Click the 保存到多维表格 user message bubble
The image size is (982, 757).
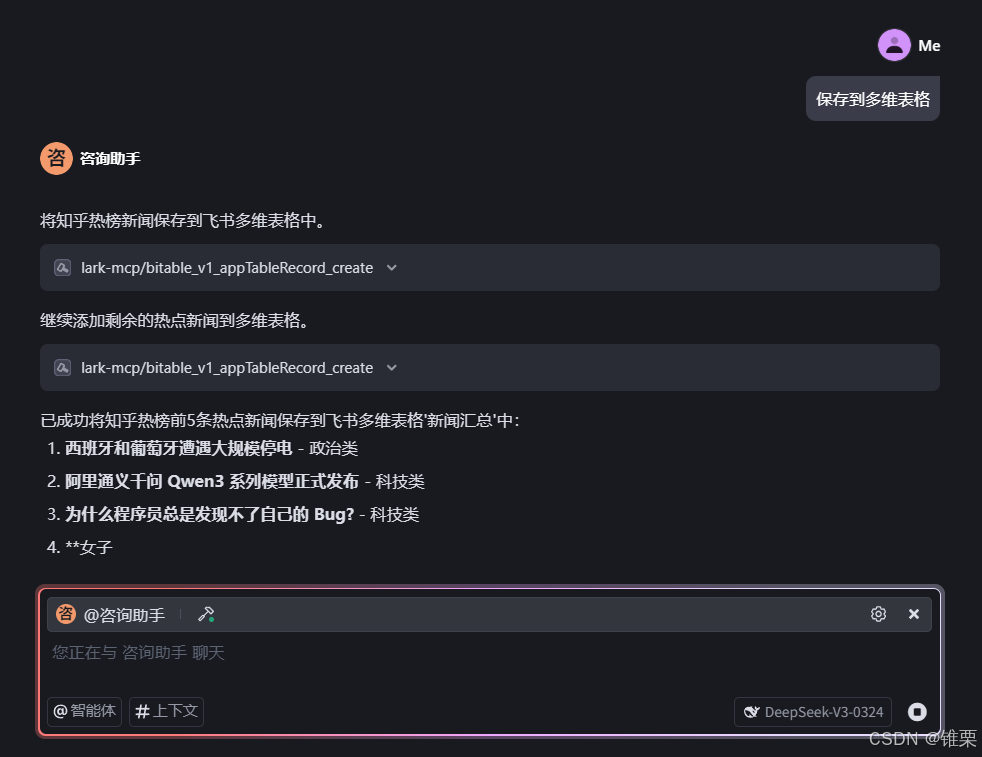(872, 99)
